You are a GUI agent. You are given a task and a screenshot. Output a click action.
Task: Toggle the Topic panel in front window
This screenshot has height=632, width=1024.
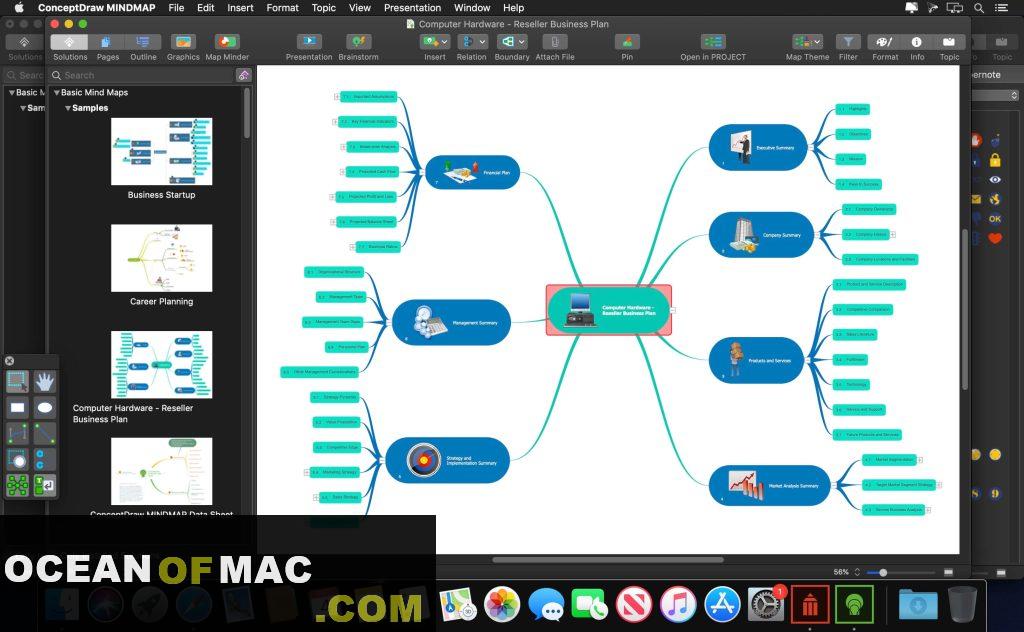(949, 42)
